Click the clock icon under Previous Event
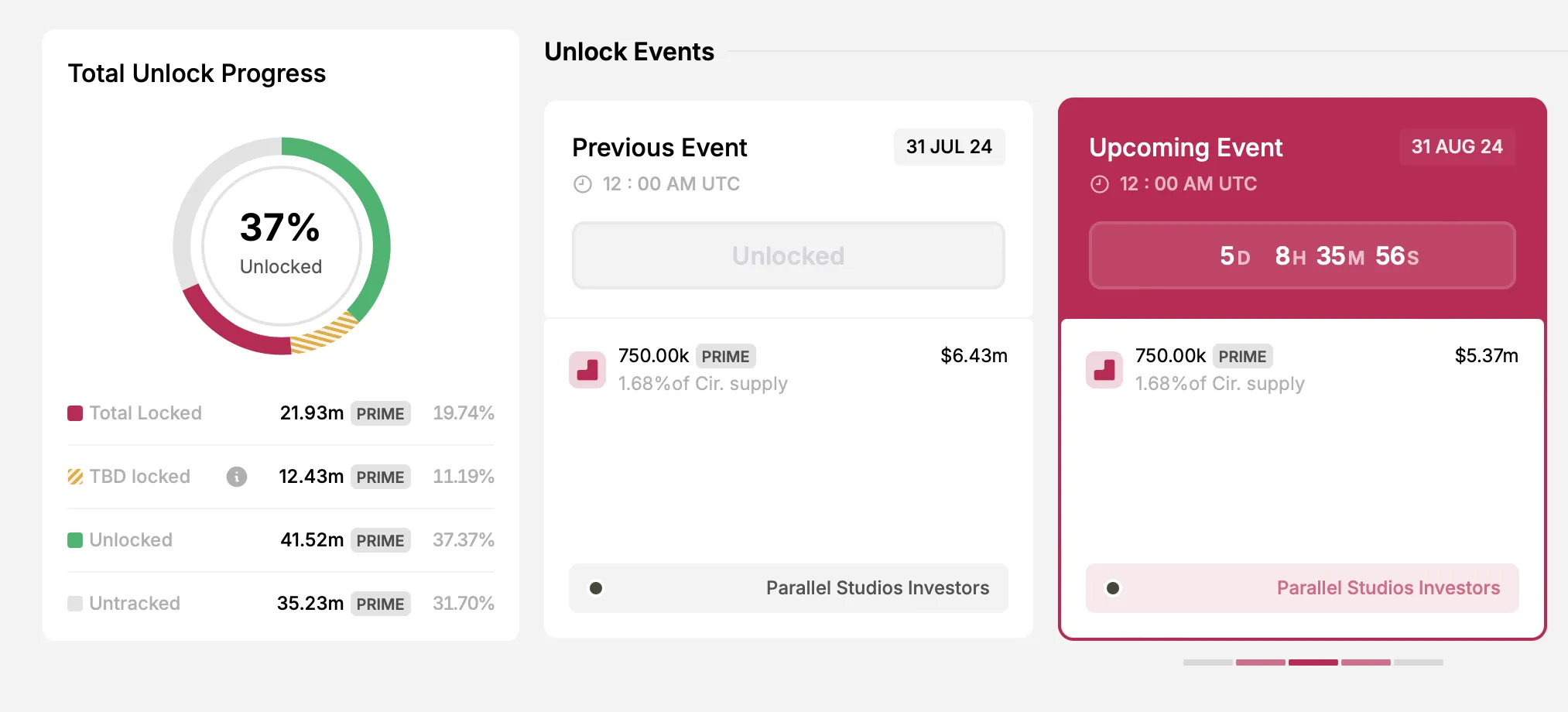The image size is (1568, 712). click(582, 184)
